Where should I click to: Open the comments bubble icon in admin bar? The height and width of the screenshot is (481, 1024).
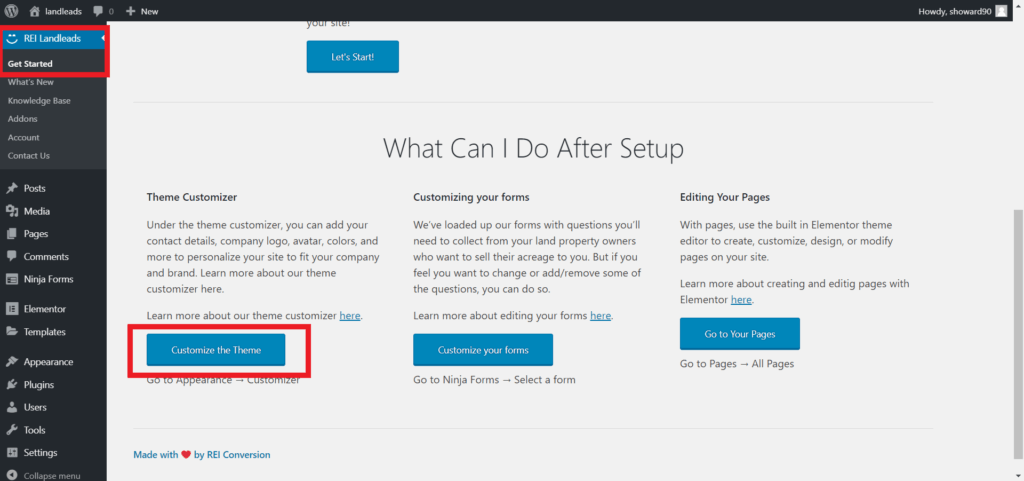pyautogui.click(x=98, y=11)
